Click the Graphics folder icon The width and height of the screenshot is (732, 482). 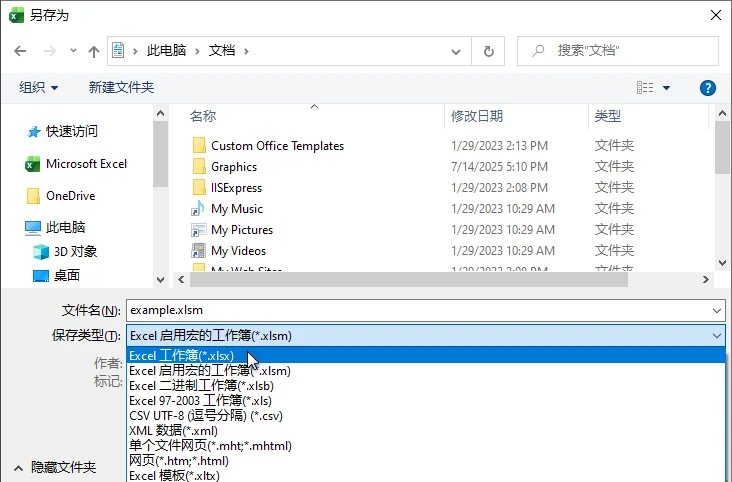[x=199, y=166]
